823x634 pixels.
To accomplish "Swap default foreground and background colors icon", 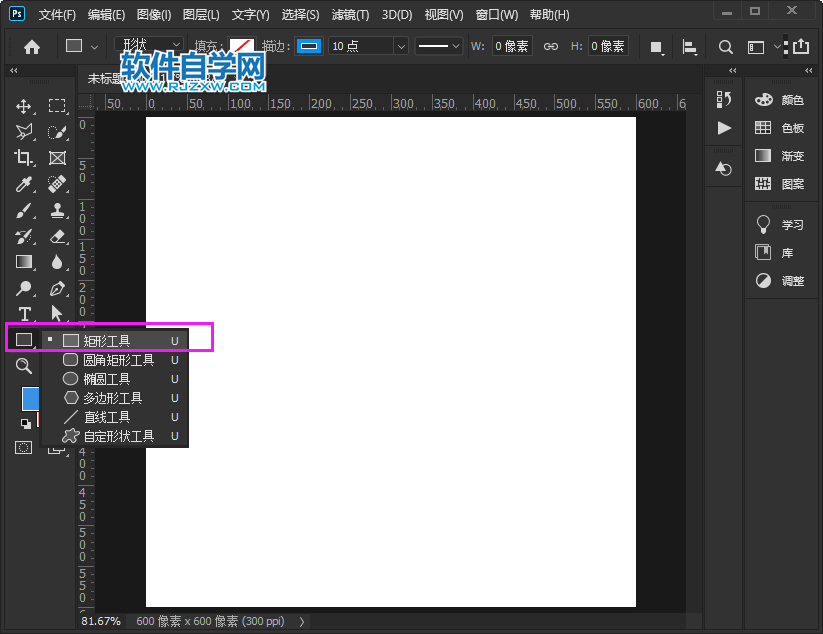I will (x=25, y=423).
